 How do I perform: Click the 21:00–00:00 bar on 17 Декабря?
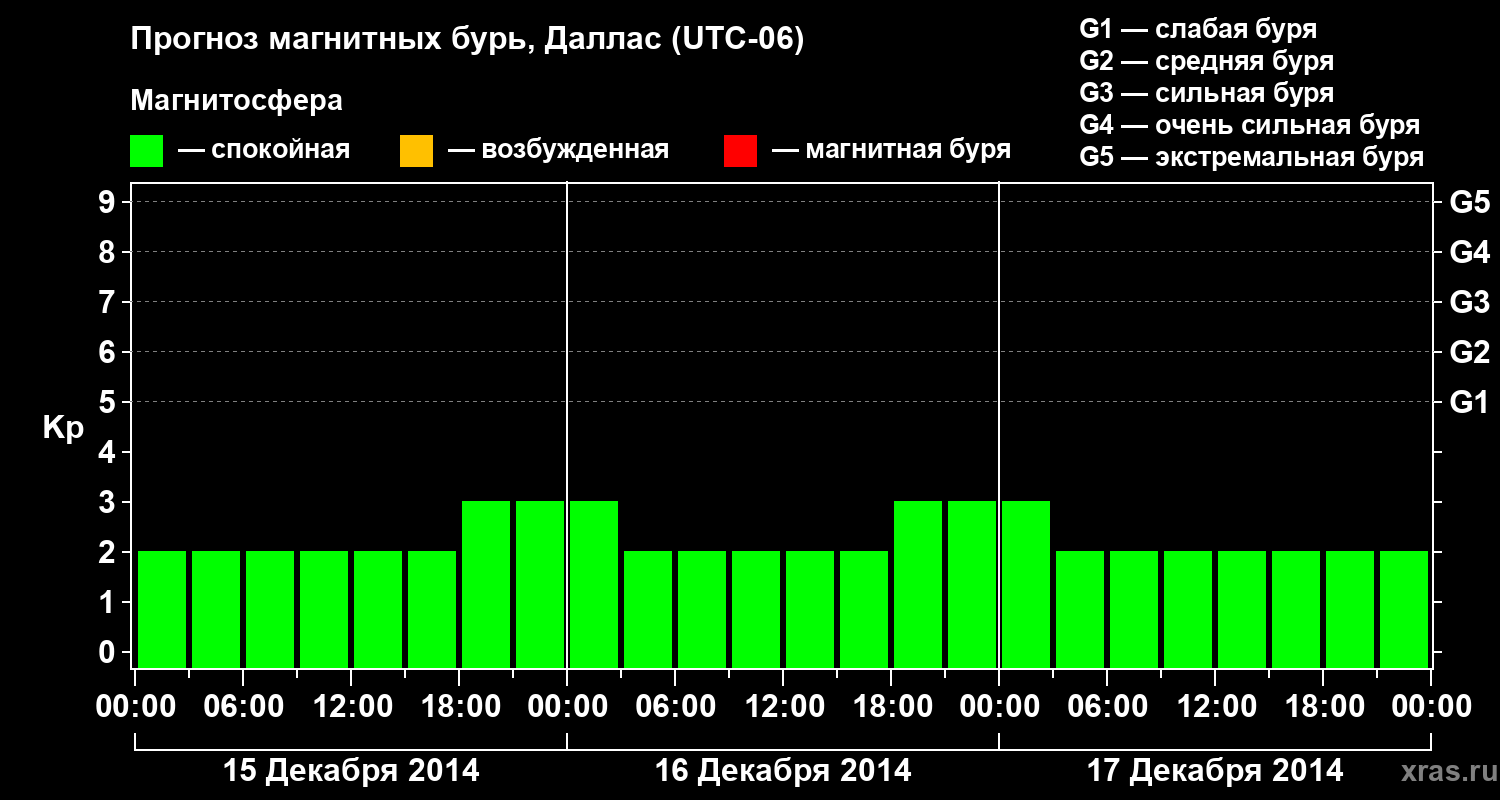(x=1404, y=609)
